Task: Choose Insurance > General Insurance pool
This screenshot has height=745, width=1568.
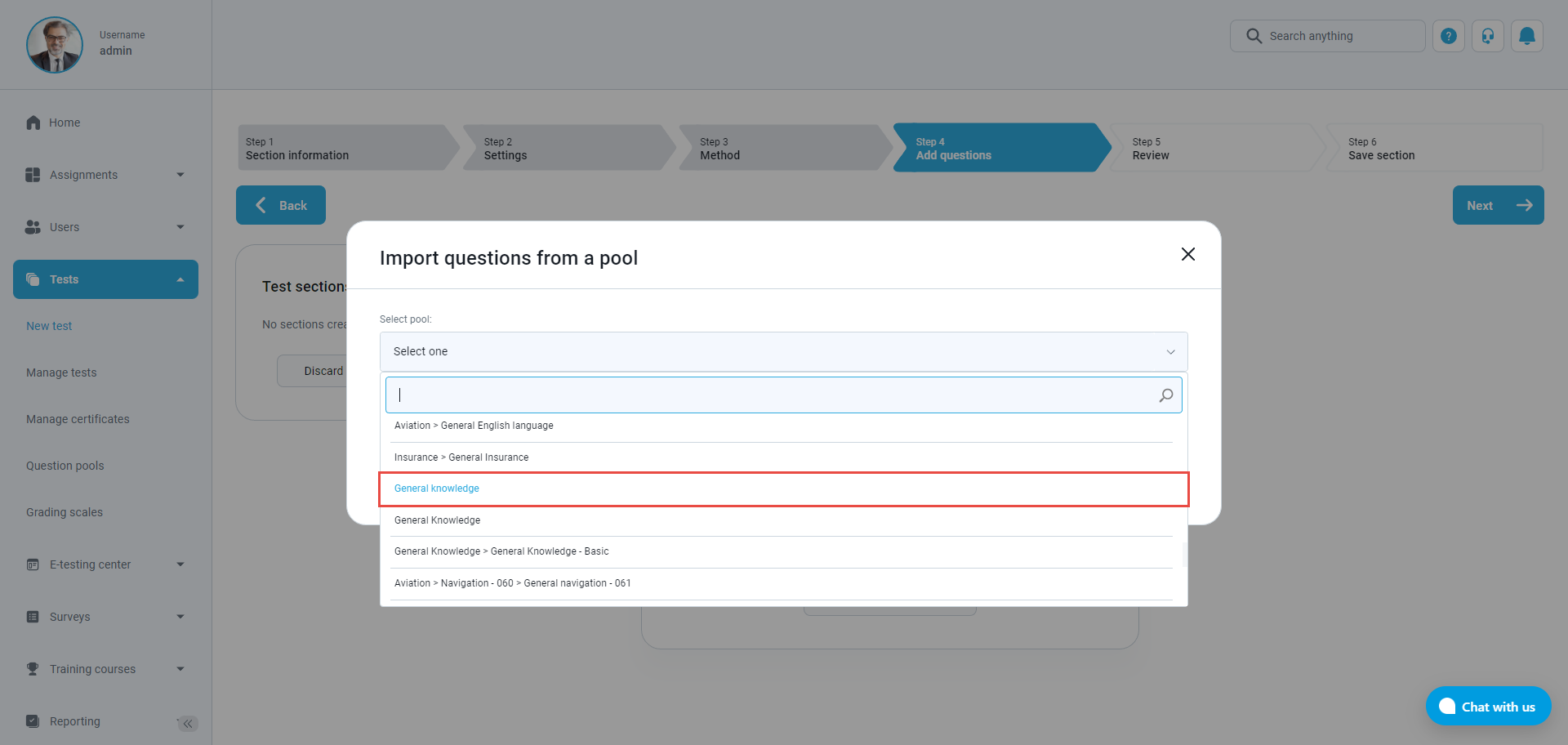Action: [x=461, y=457]
